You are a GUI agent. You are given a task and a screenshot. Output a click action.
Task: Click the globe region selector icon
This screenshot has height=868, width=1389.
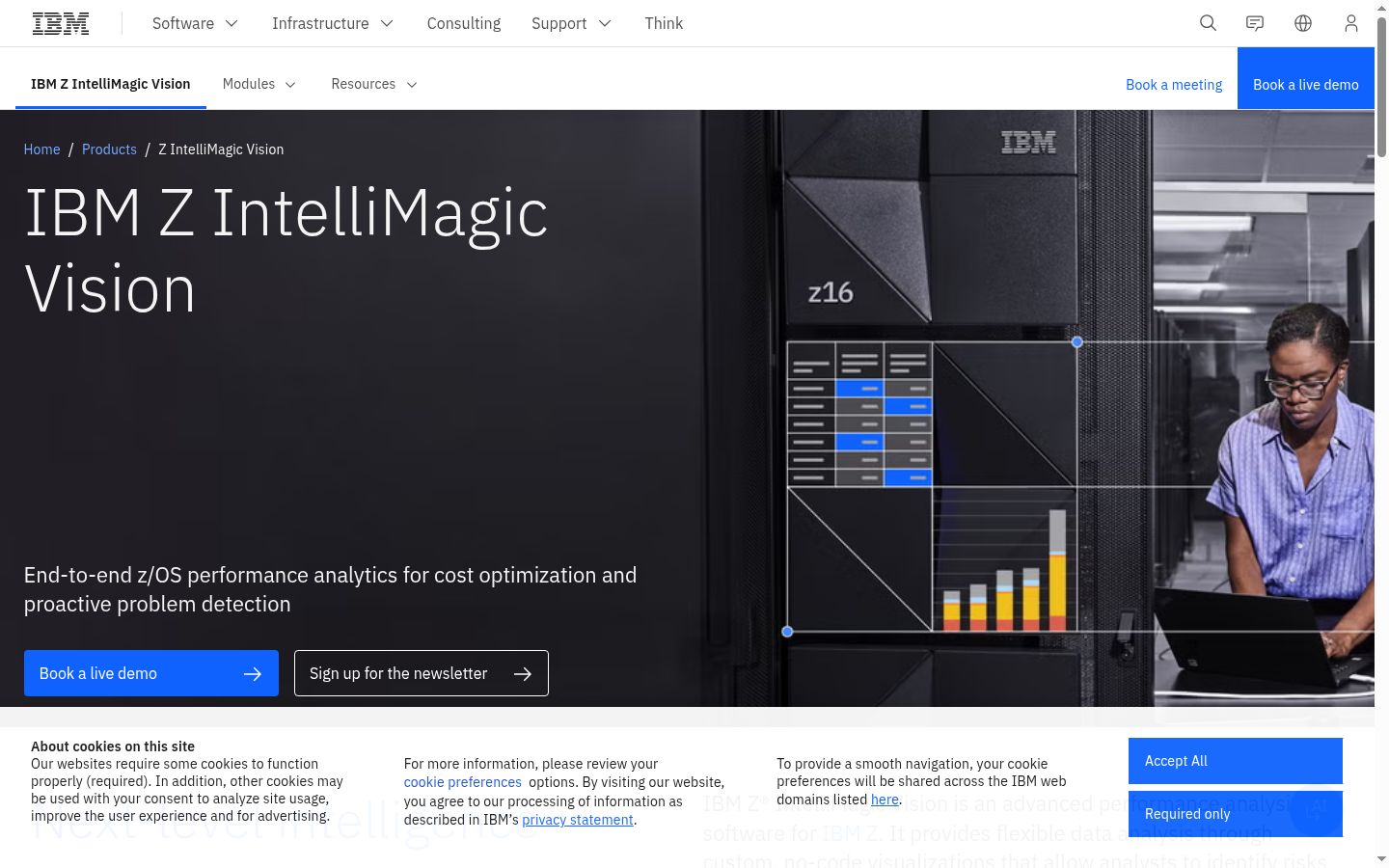1303,23
